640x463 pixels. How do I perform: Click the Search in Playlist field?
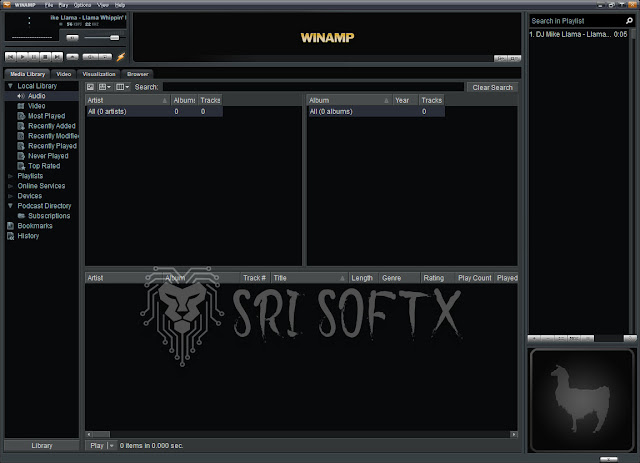577,21
